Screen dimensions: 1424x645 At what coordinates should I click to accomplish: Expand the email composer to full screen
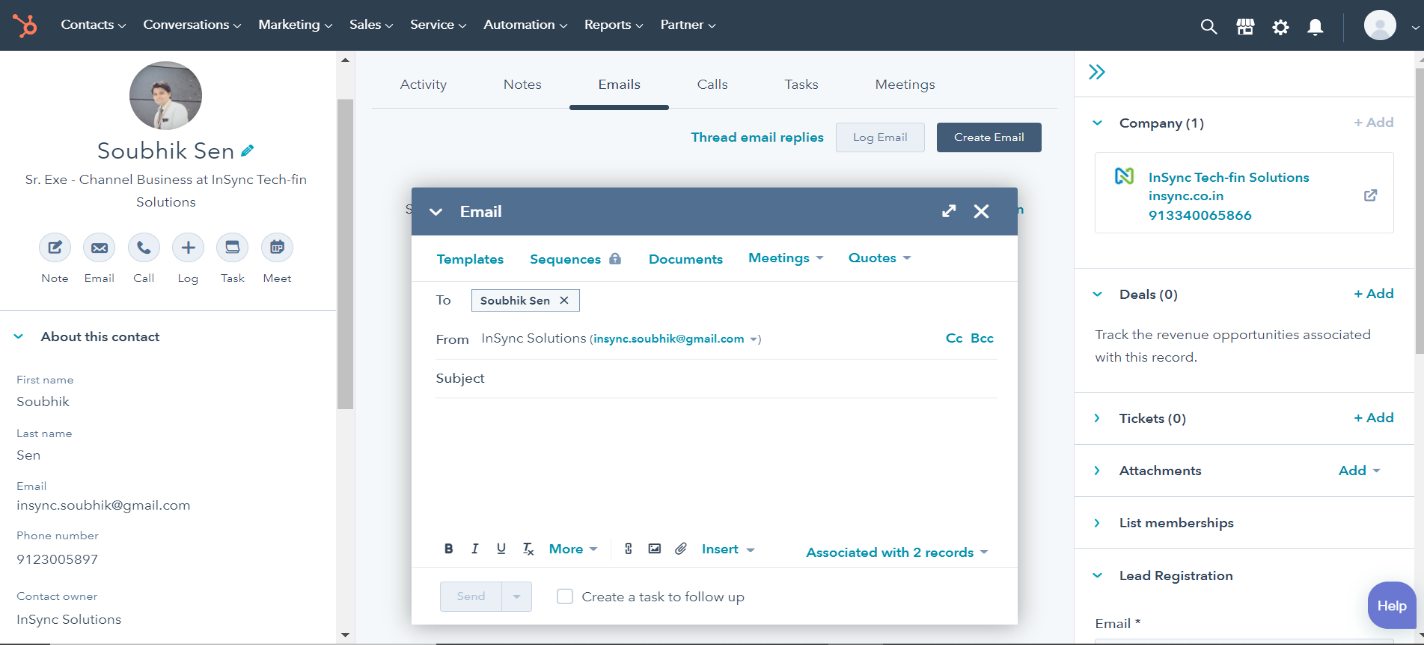click(x=949, y=211)
